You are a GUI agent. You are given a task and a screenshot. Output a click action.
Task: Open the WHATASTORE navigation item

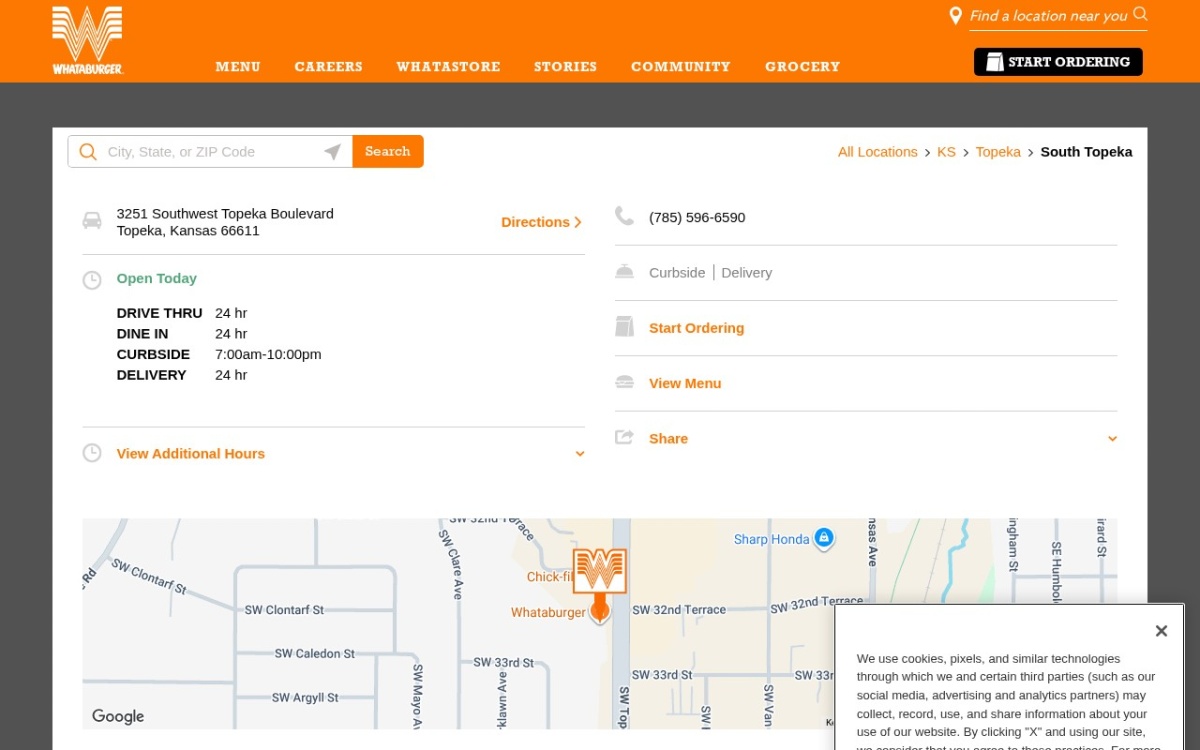click(x=448, y=67)
